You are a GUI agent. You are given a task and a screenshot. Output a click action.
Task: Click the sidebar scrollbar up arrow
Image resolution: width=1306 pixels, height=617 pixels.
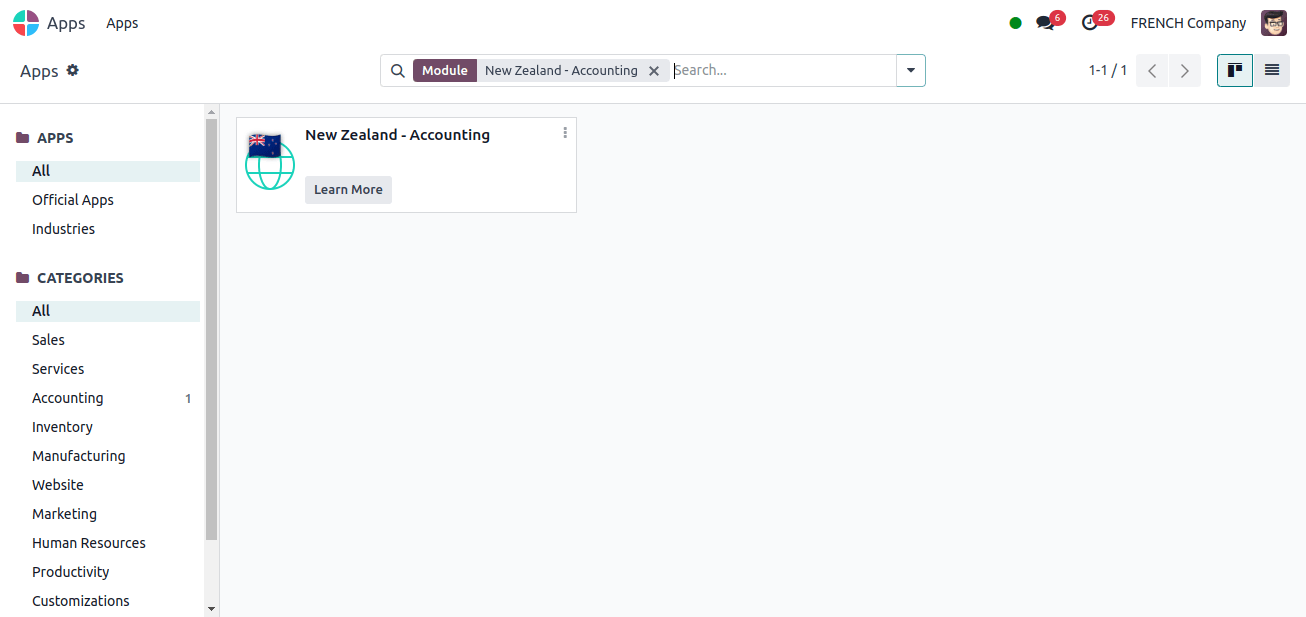(x=211, y=111)
